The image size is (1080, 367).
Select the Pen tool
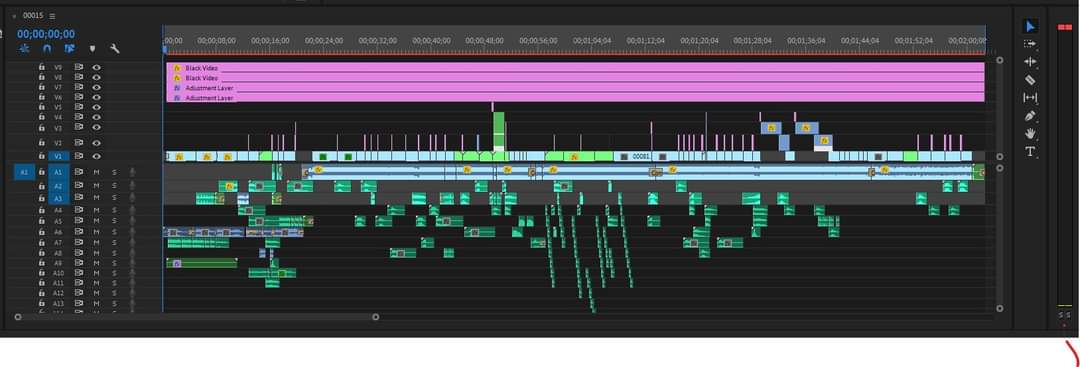pos(1030,116)
